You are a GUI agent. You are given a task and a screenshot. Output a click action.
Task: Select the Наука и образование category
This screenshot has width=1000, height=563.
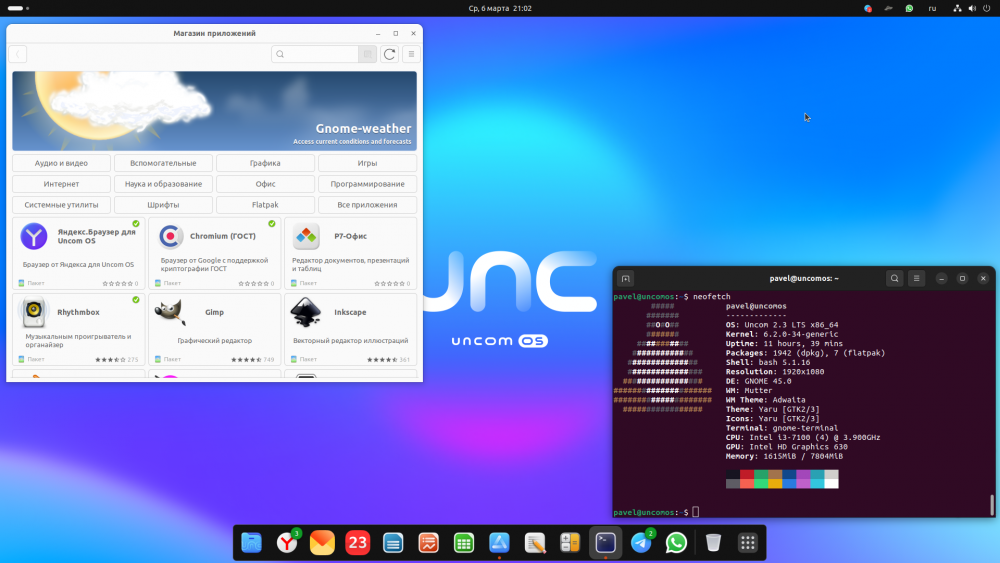point(163,184)
